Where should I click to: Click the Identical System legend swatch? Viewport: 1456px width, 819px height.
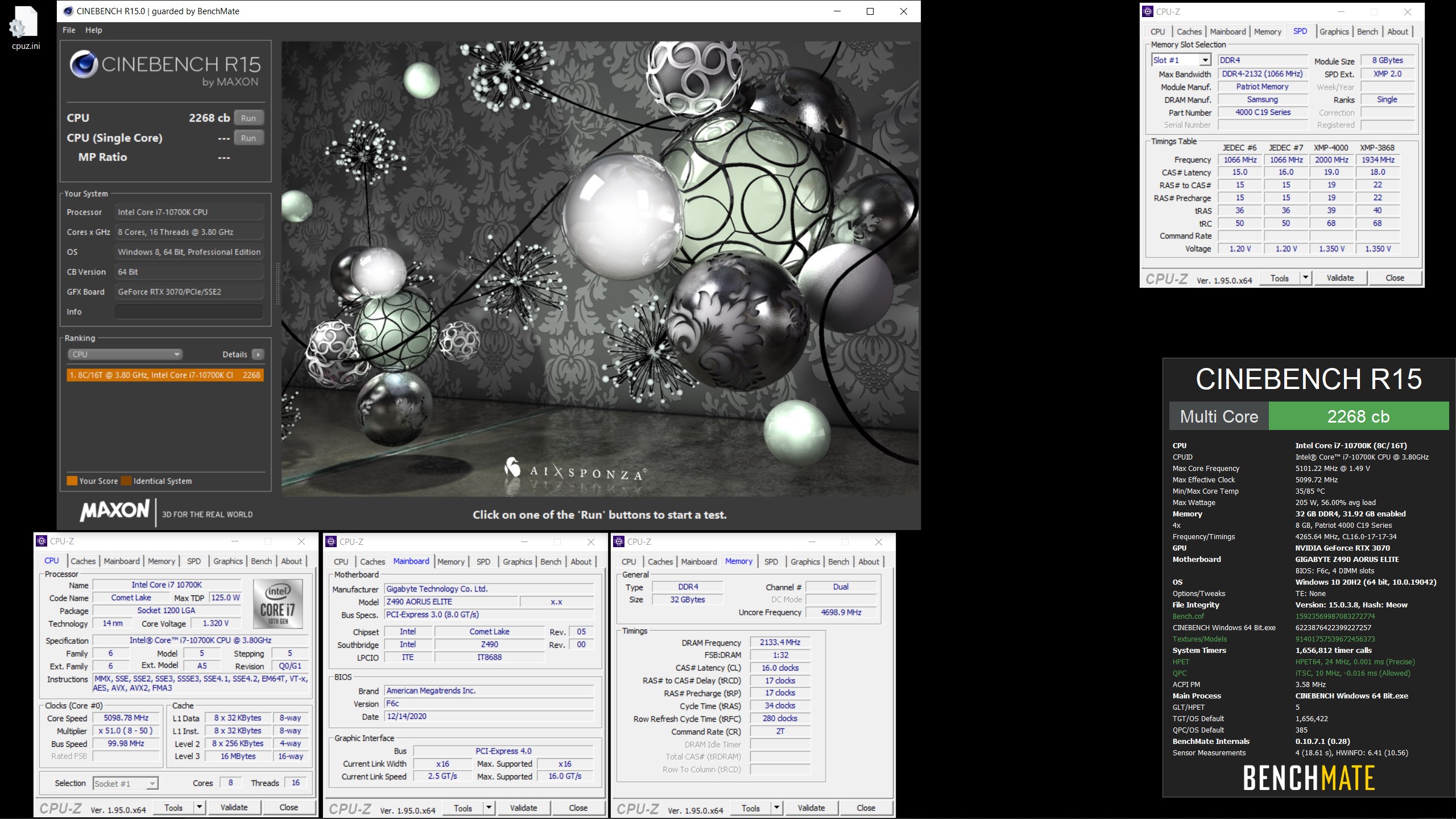tap(126, 481)
